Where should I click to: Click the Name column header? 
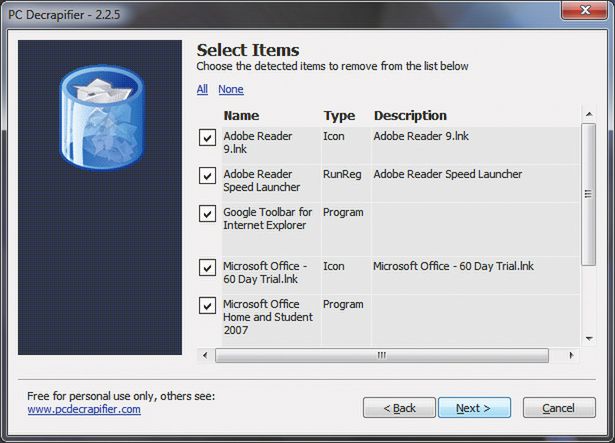pyautogui.click(x=241, y=116)
